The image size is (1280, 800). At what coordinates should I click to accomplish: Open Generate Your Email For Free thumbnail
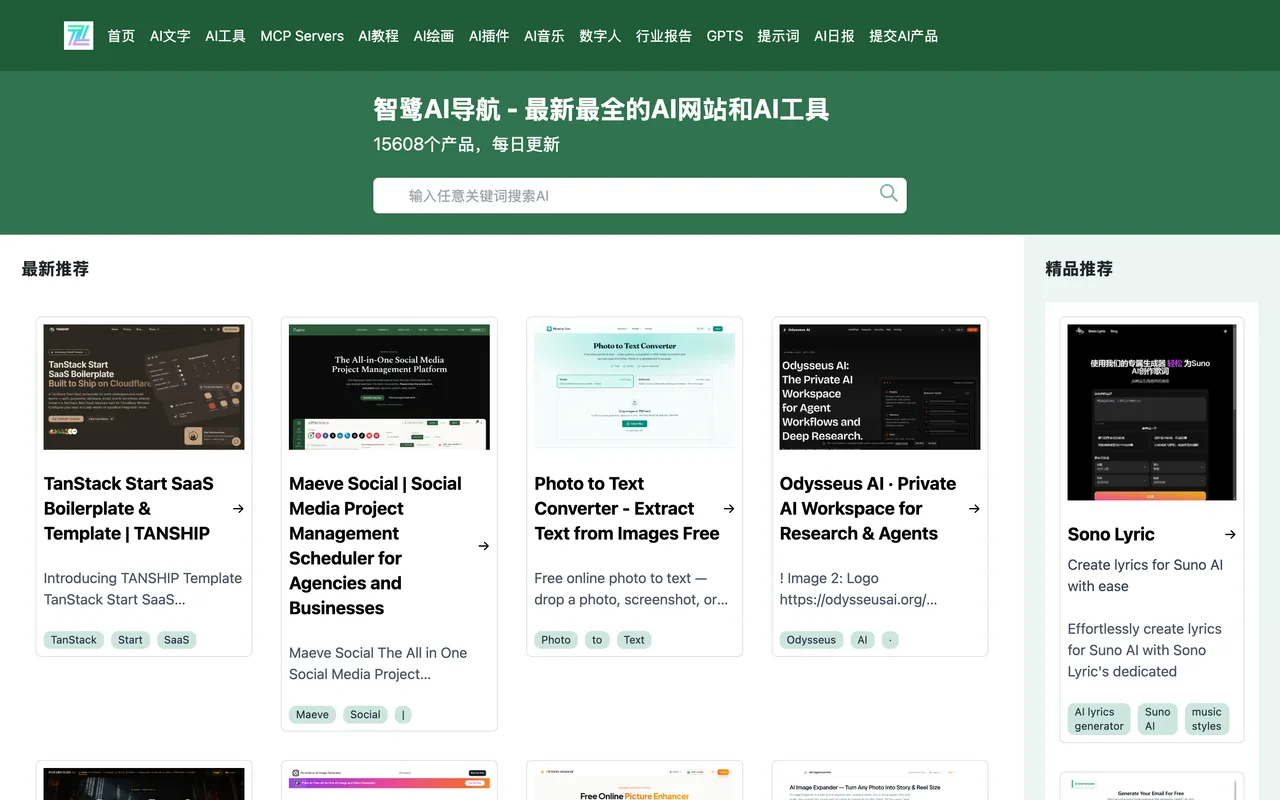click(x=1152, y=790)
